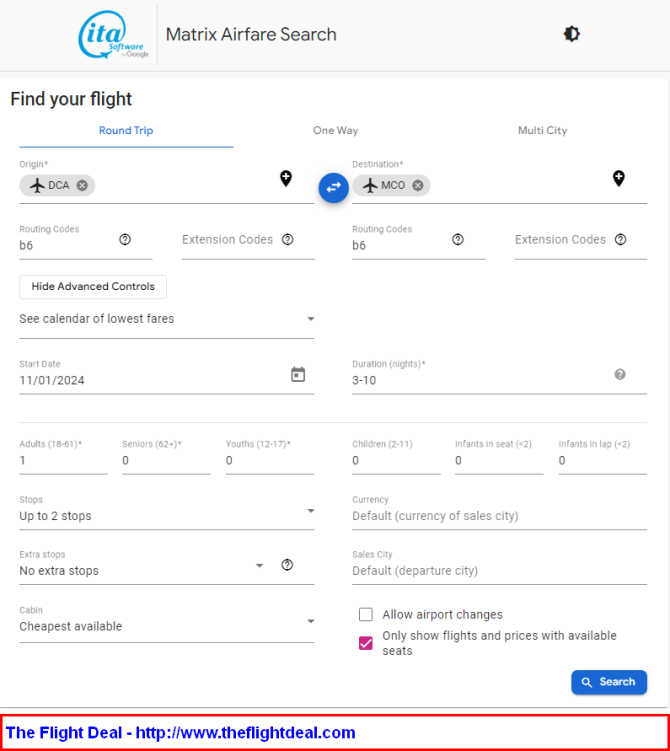Expand See calendar of lowest fares dropdown

coord(167,319)
